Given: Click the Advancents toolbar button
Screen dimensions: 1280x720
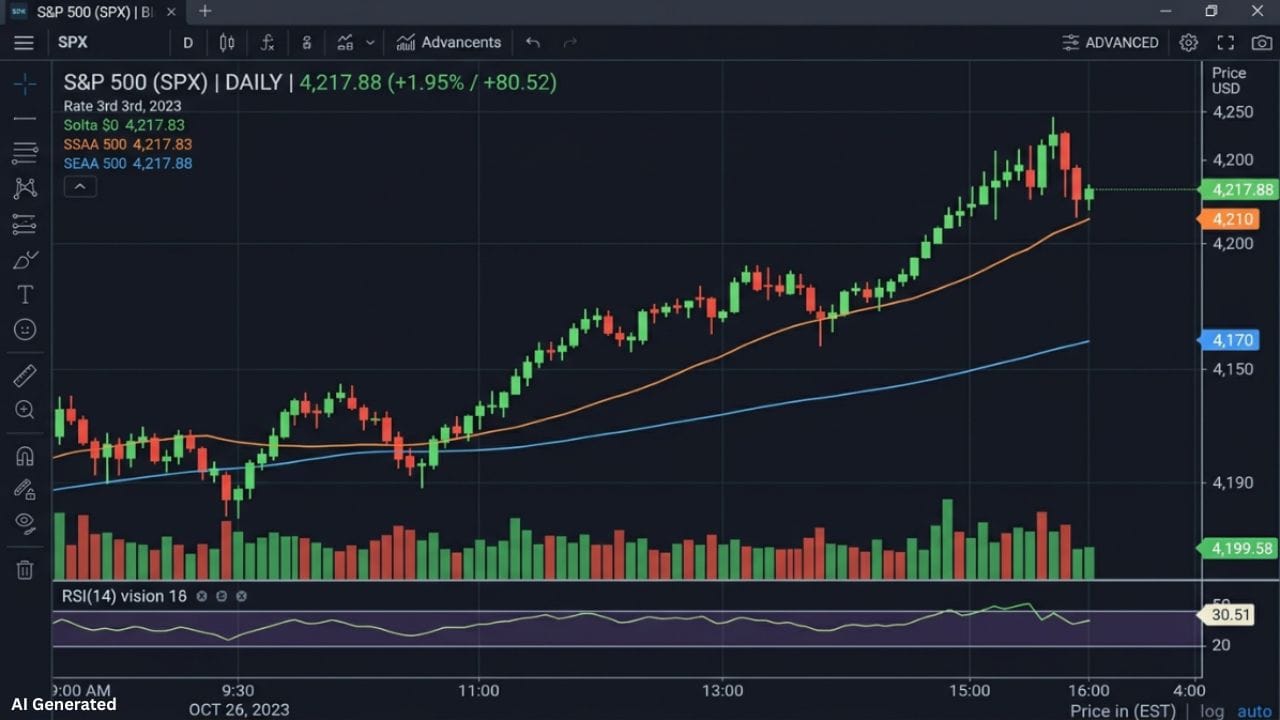Looking at the screenshot, I should 449,43.
